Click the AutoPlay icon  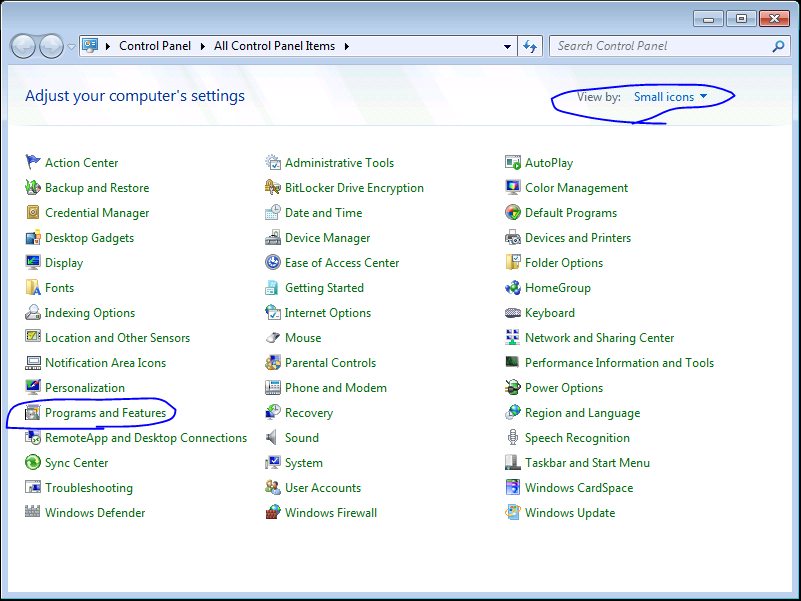coord(513,162)
